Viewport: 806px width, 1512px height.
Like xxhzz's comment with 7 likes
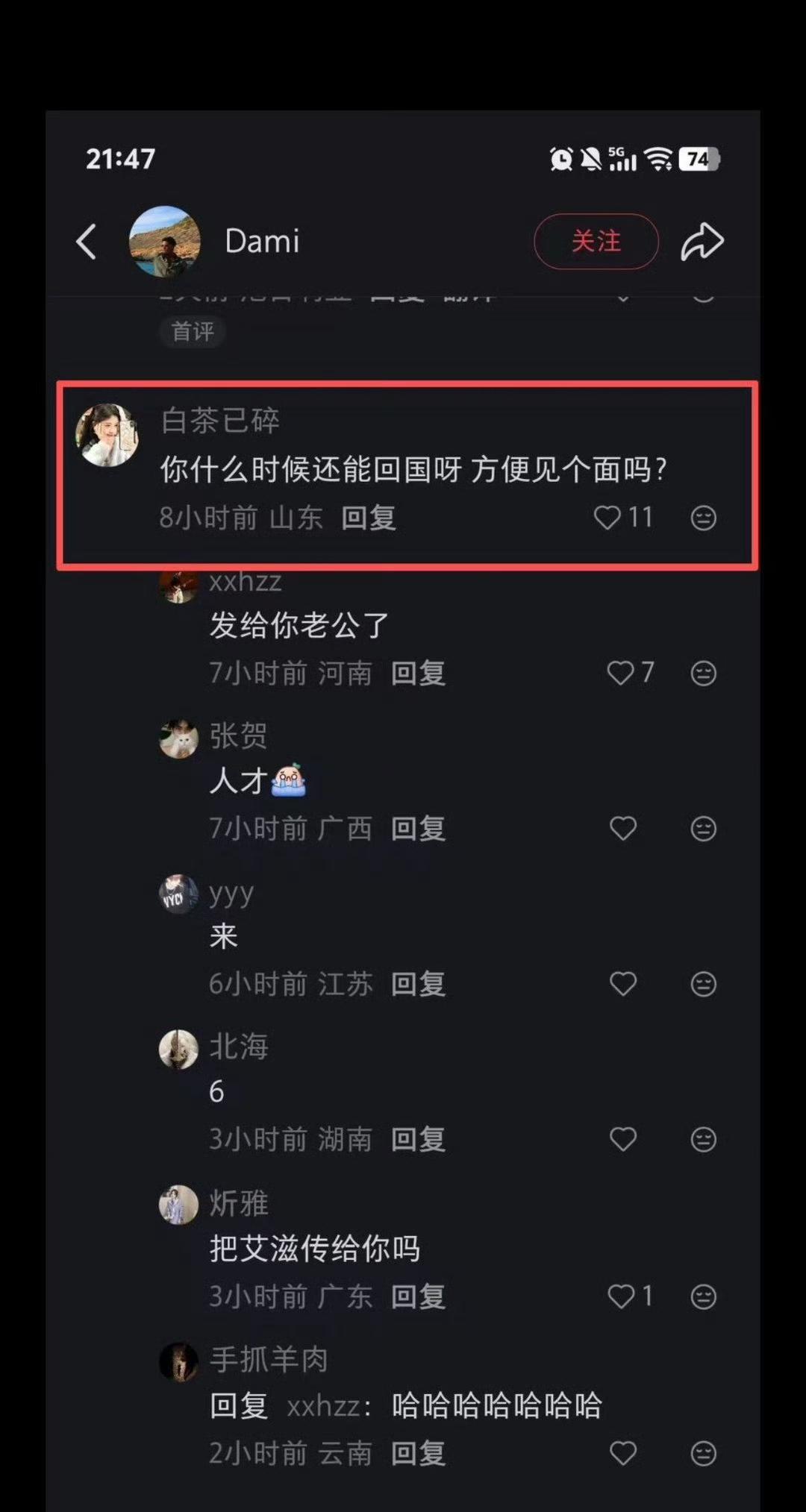(620, 673)
